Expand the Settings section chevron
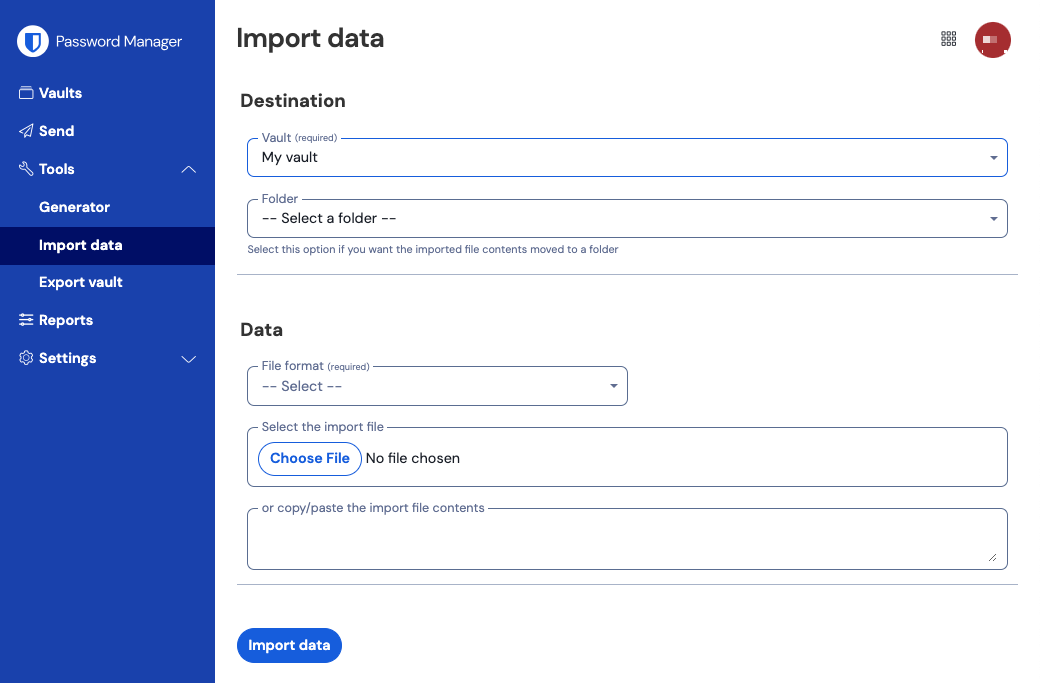The height and width of the screenshot is (683, 1040). click(189, 358)
